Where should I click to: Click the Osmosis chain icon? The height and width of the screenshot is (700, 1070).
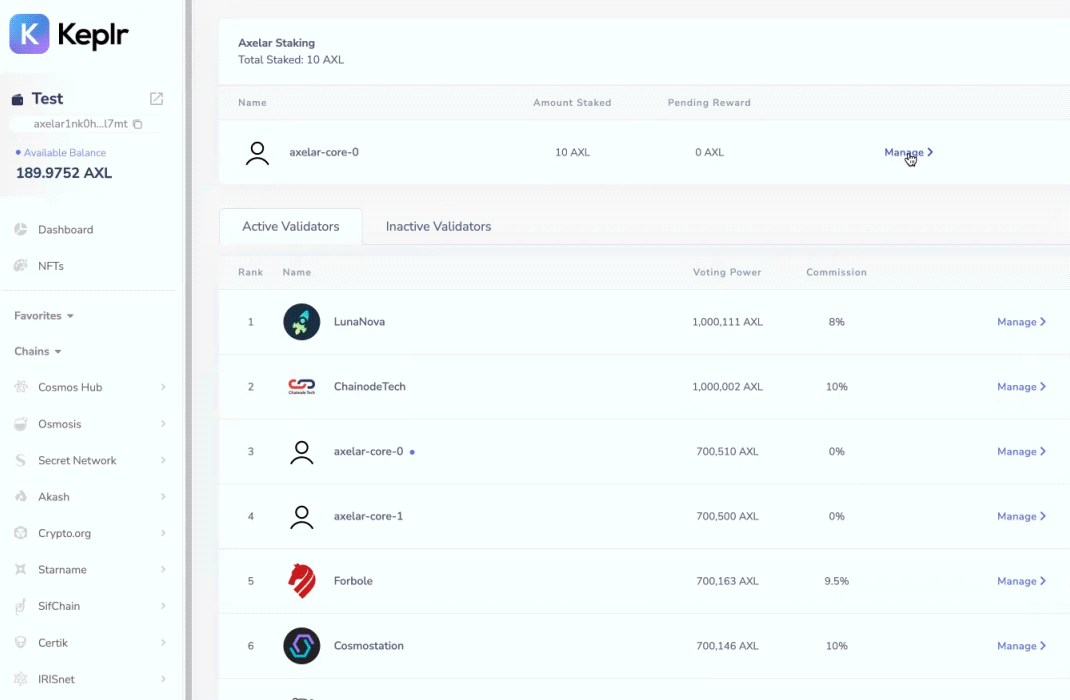click(20, 424)
